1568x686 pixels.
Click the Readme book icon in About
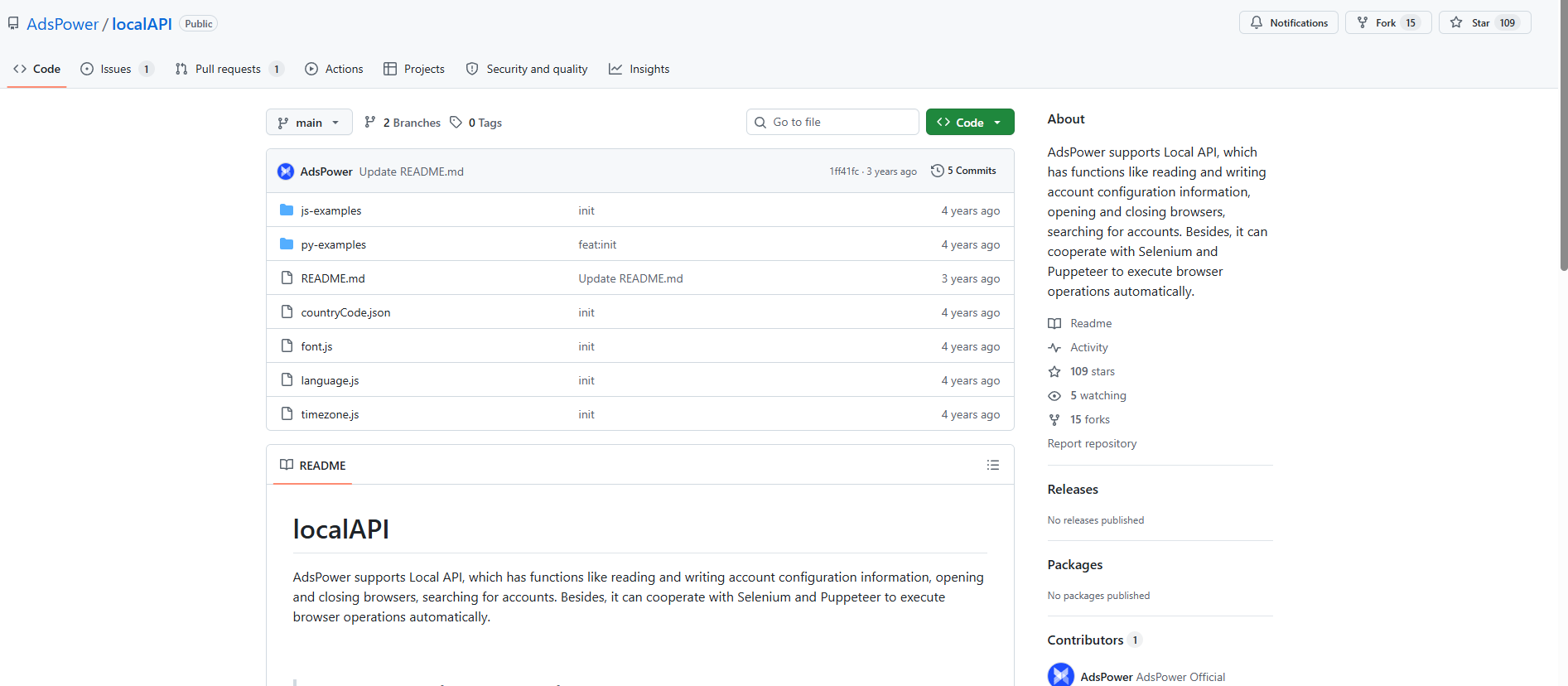[x=1054, y=324]
